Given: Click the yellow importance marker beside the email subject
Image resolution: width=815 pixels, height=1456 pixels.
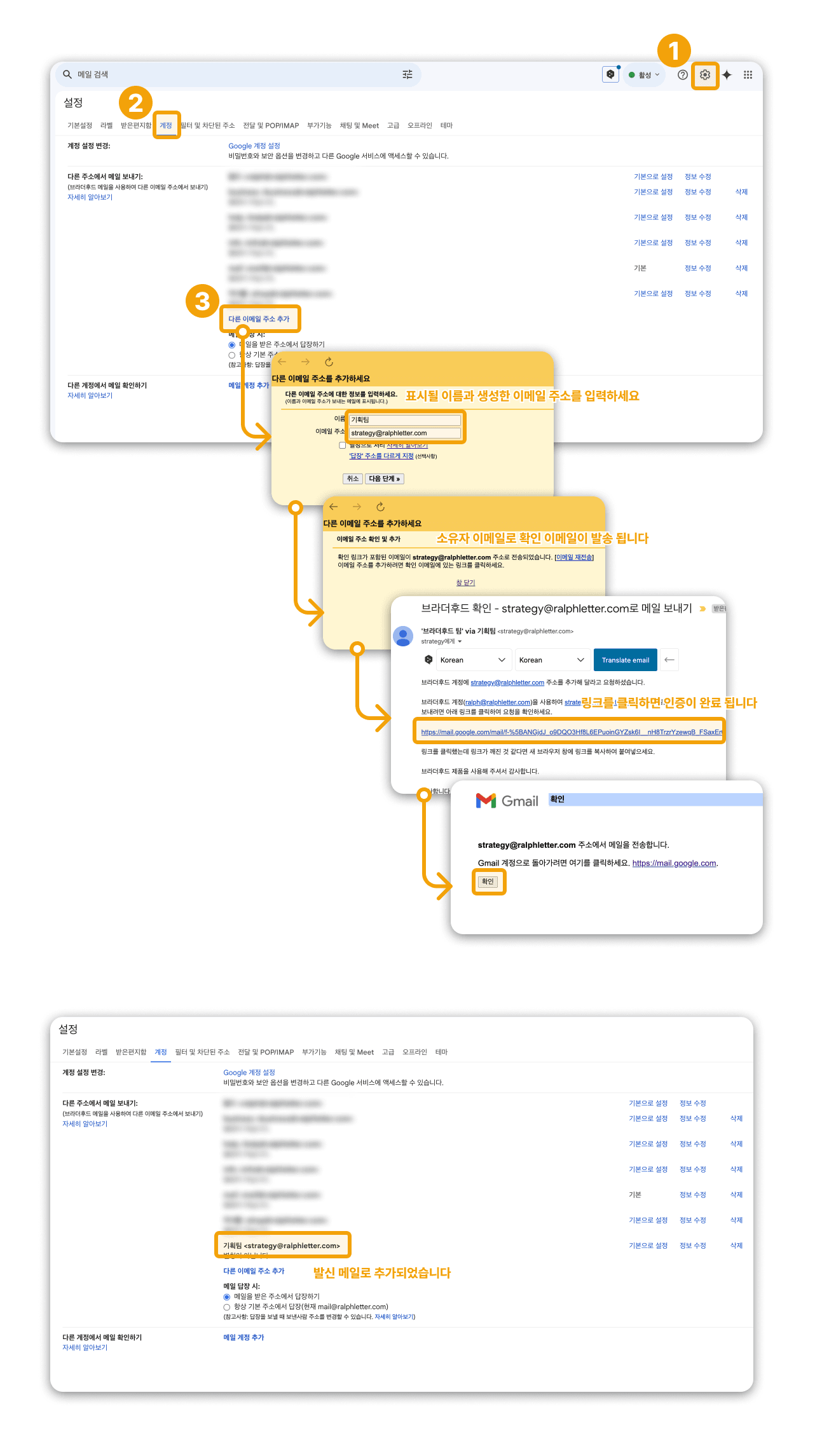Looking at the screenshot, I should coord(702,609).
